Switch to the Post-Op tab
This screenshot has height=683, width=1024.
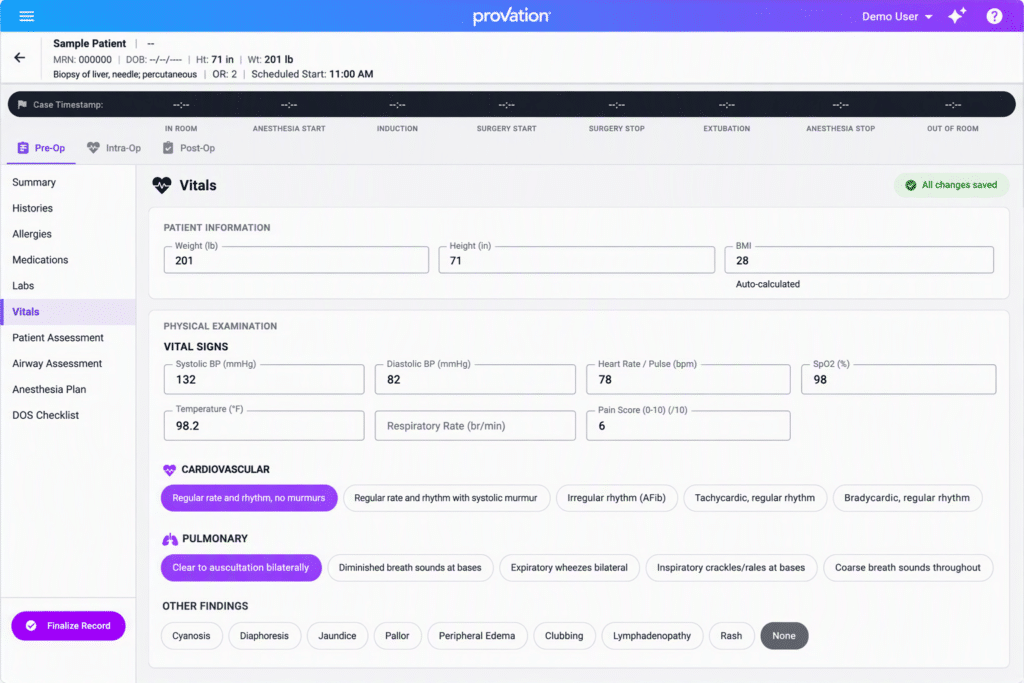point(189,148)
